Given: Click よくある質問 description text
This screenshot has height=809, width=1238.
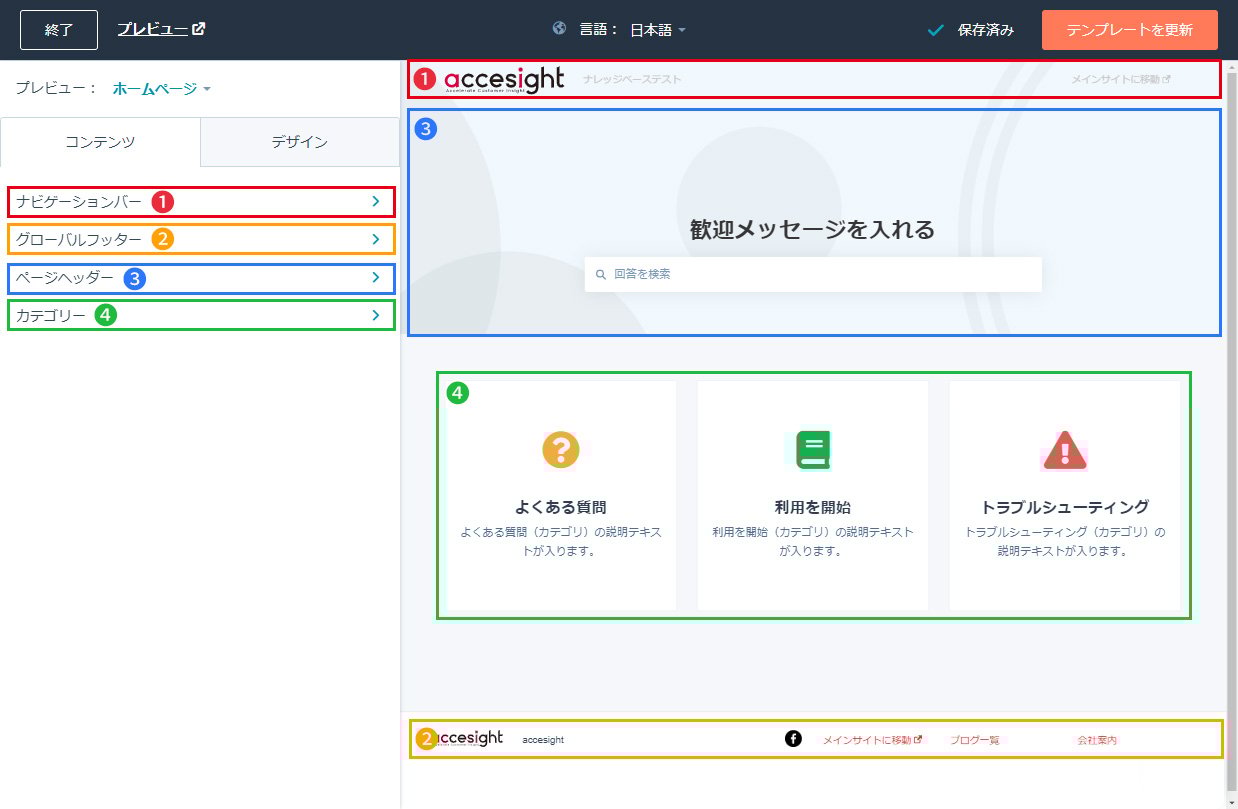Looking at the screenshot, I should click(561, 541).
